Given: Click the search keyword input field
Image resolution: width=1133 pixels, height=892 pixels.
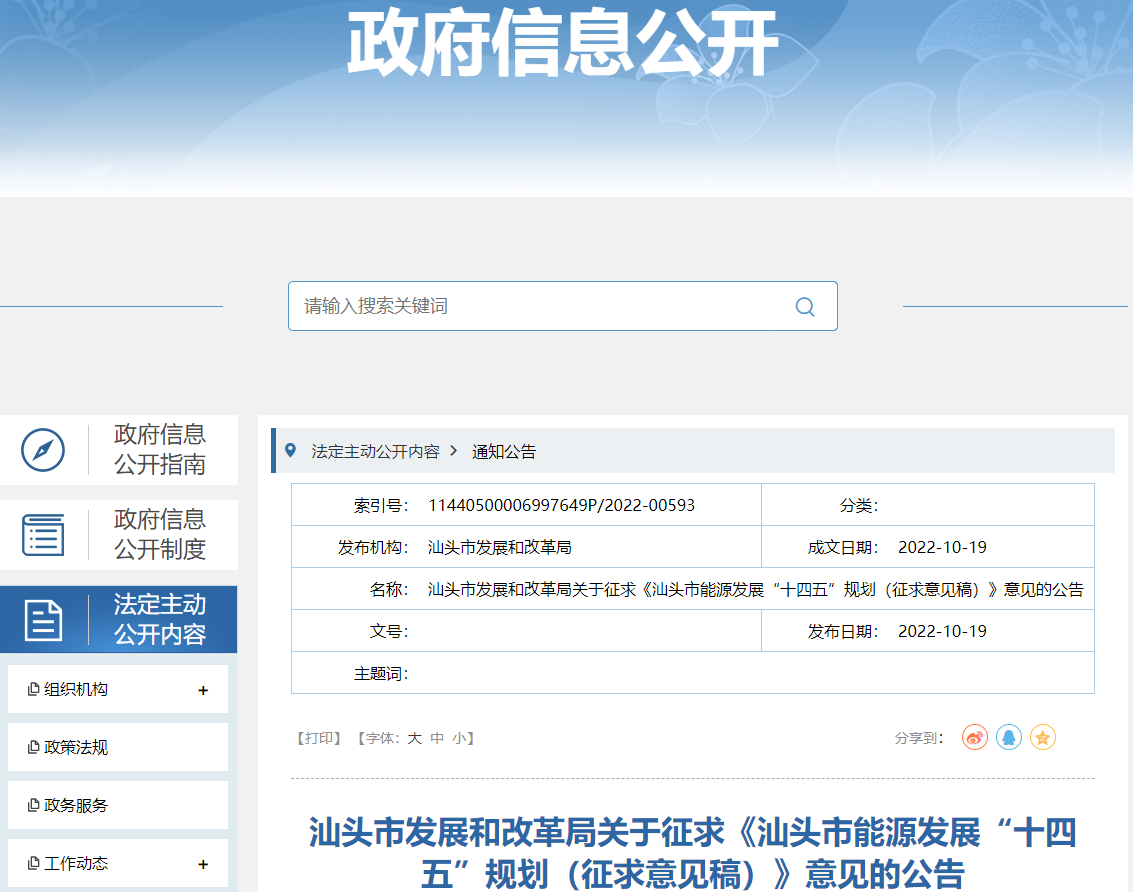Looking at the screenshot, I should tap(540, 307).
